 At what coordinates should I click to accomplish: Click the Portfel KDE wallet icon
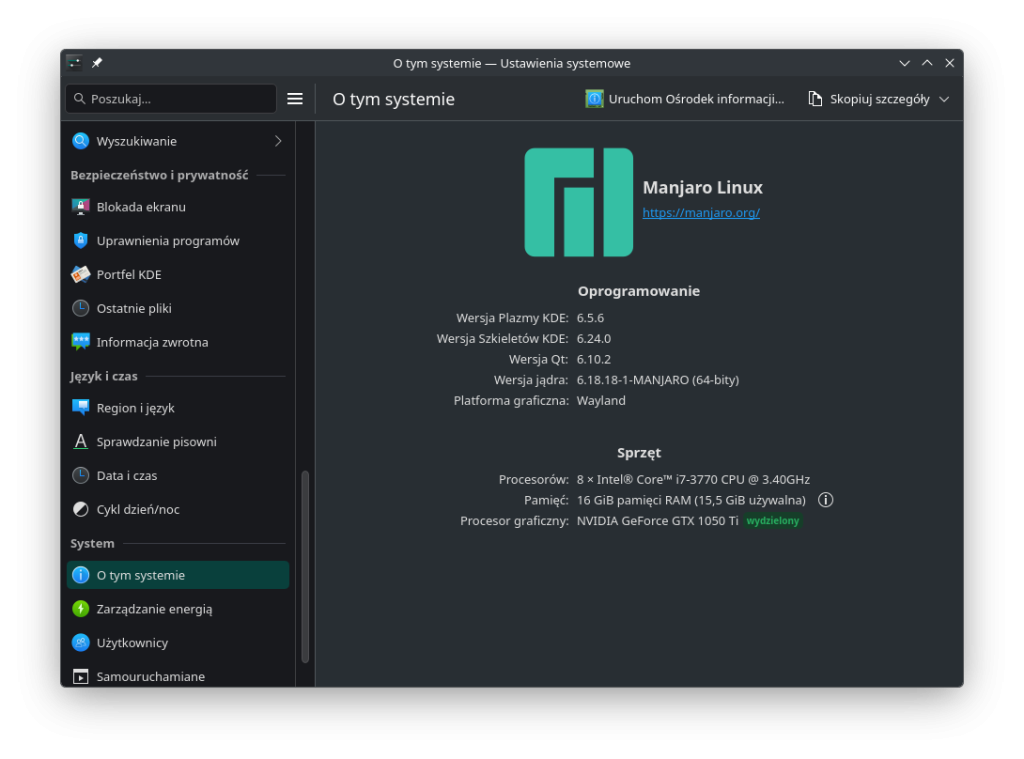pyautogui.click(x=81, y=275)
